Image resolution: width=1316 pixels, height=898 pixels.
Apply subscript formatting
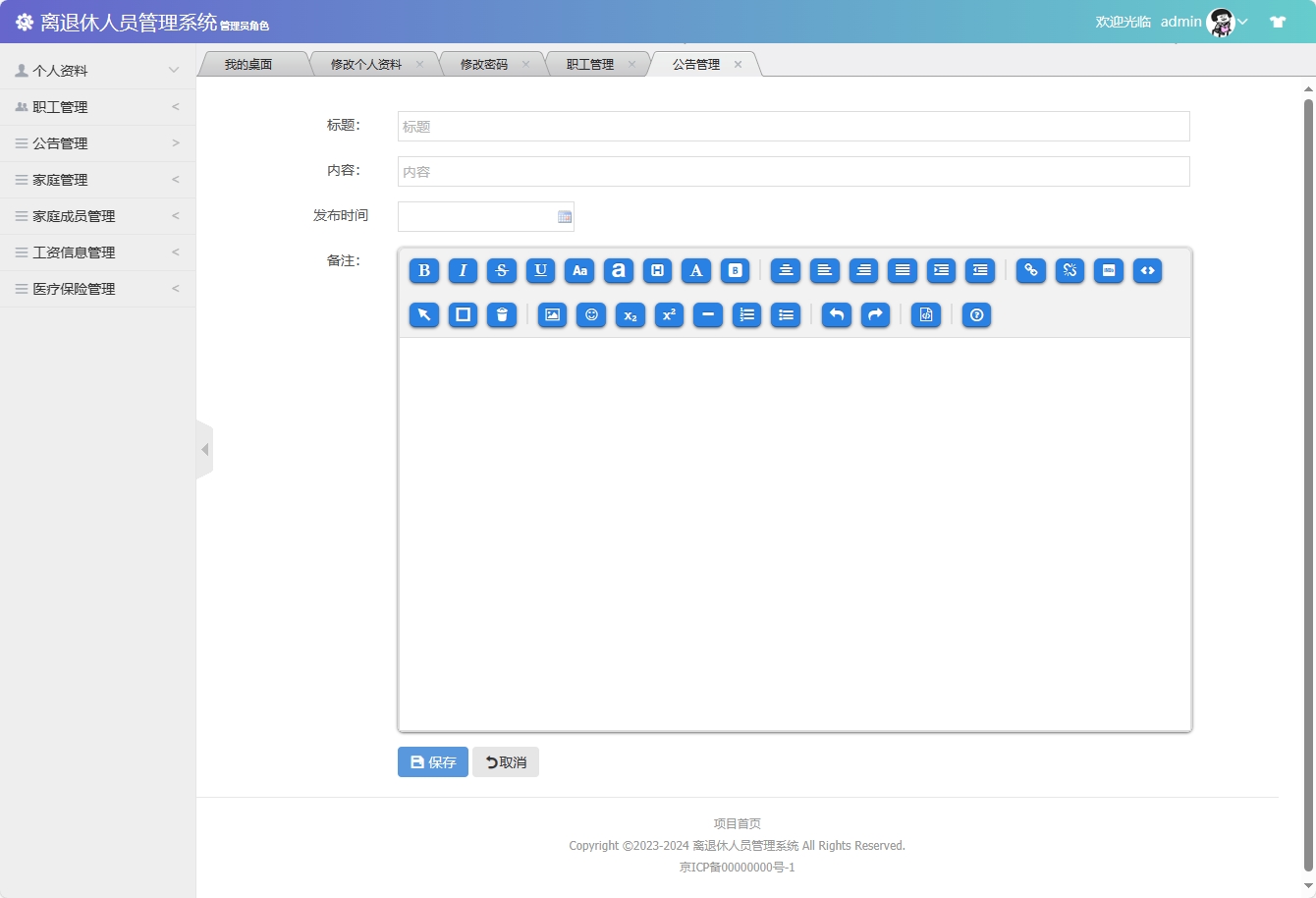point(630,315)
